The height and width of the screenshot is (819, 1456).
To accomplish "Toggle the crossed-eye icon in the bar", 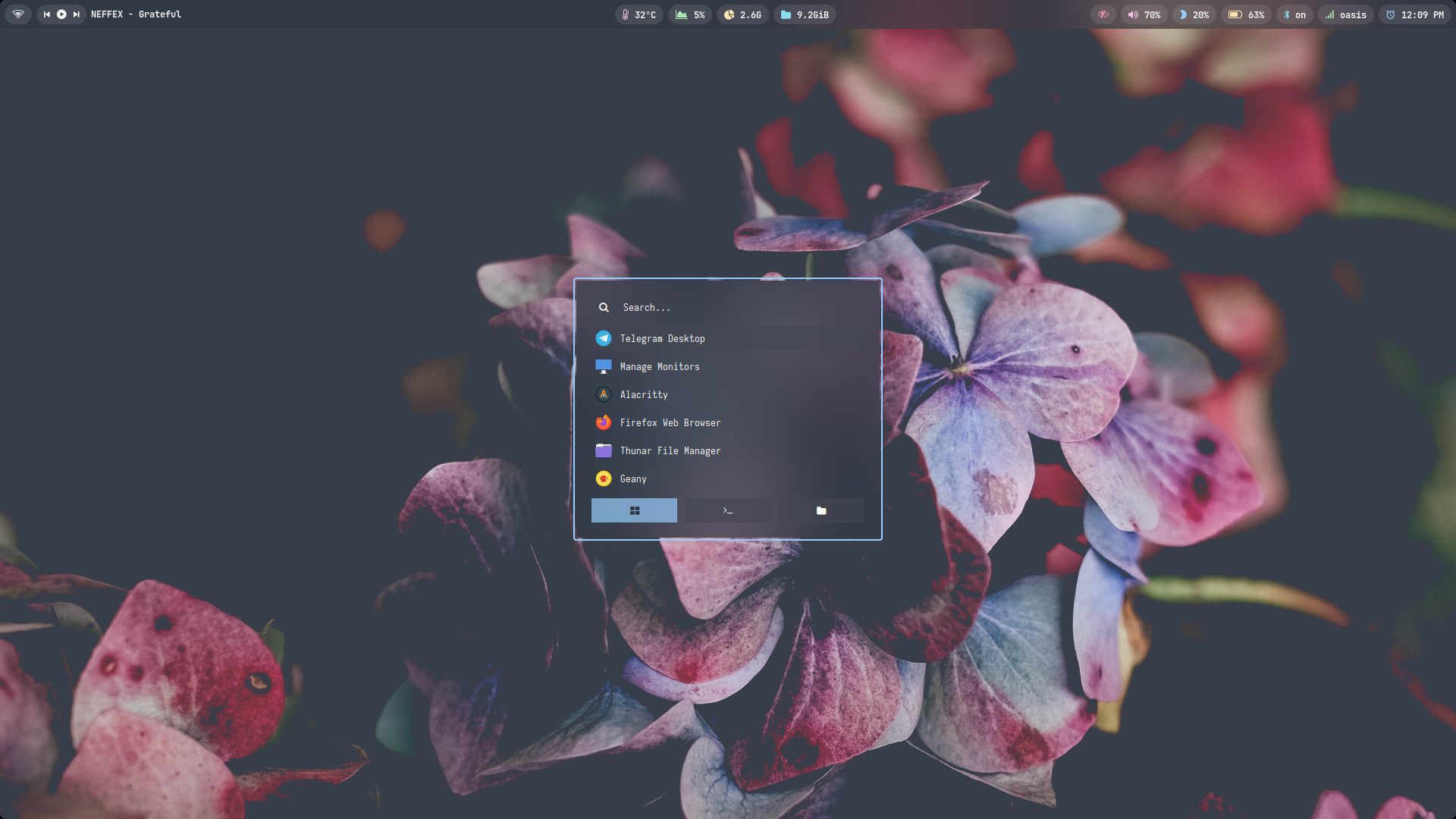I will tap(1103, 14).
